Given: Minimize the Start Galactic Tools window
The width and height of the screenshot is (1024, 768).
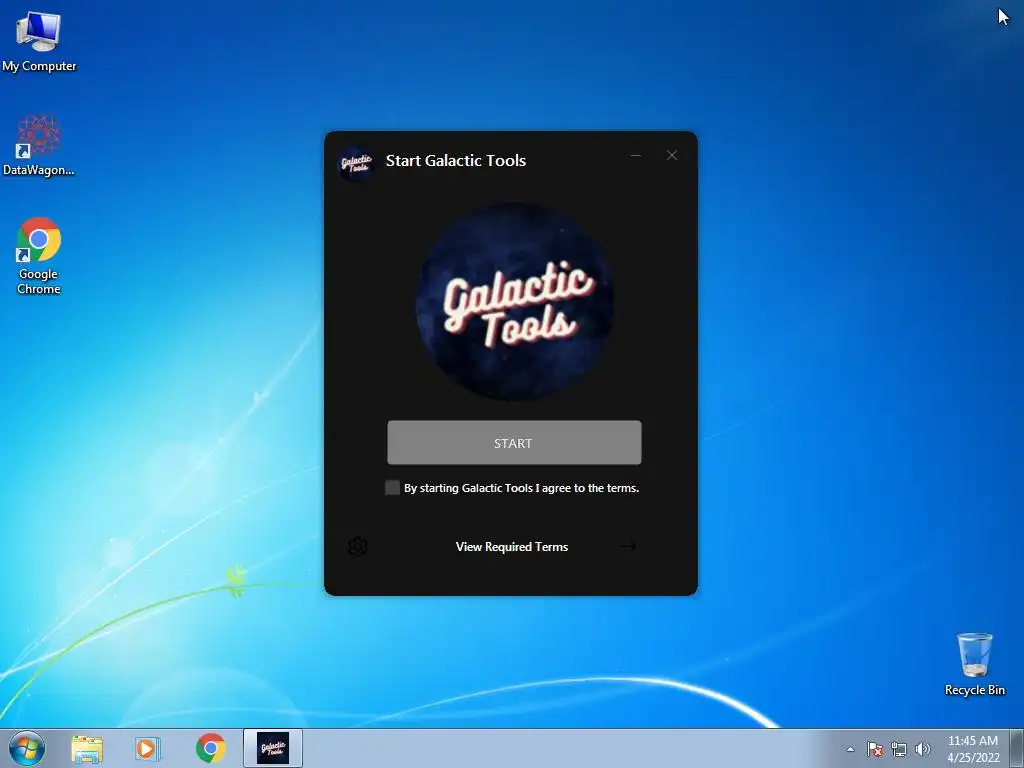Looking at the screenshot, I should click(x=636, y=155).
